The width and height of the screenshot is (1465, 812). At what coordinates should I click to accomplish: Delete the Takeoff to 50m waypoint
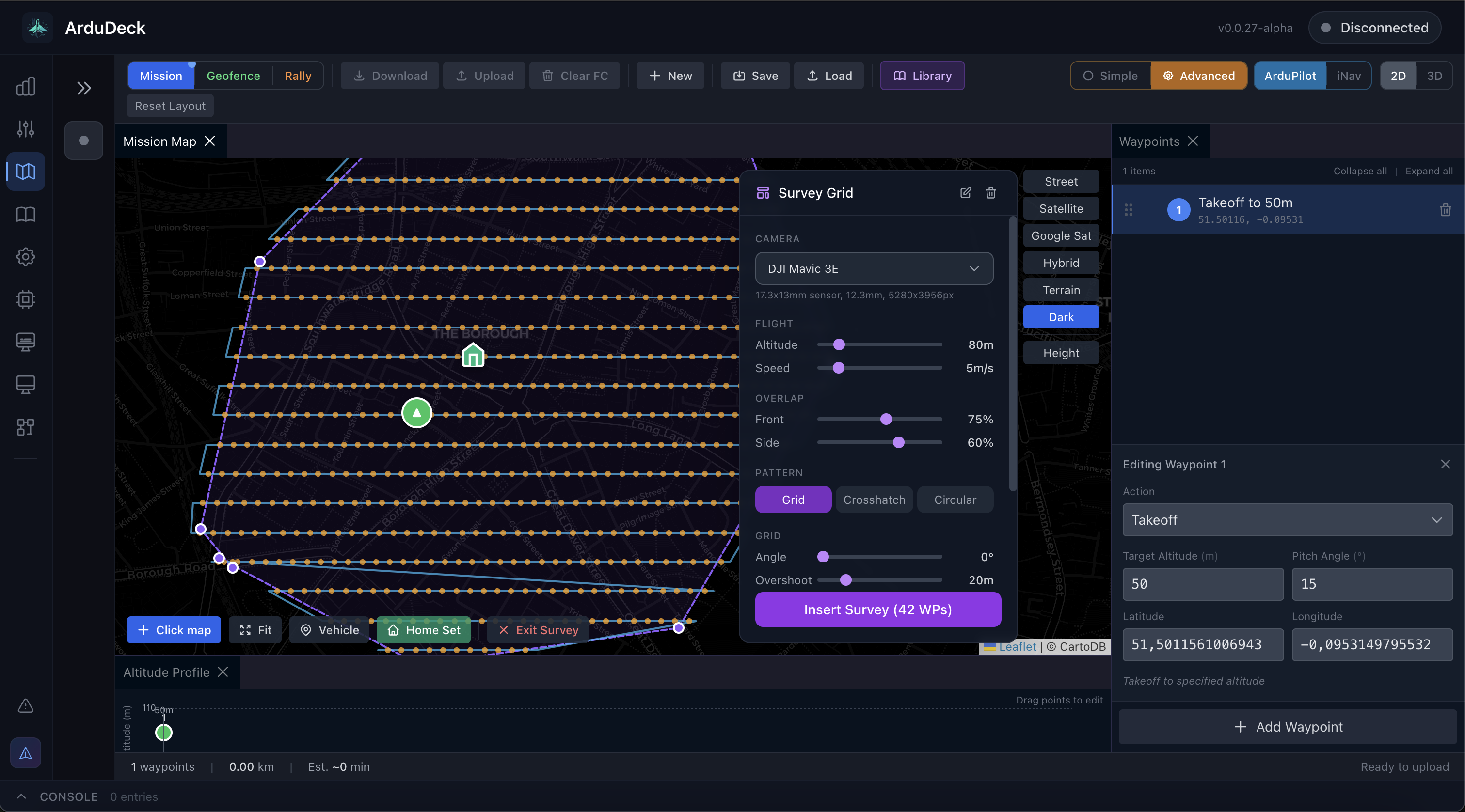[x=1445, y=210]
